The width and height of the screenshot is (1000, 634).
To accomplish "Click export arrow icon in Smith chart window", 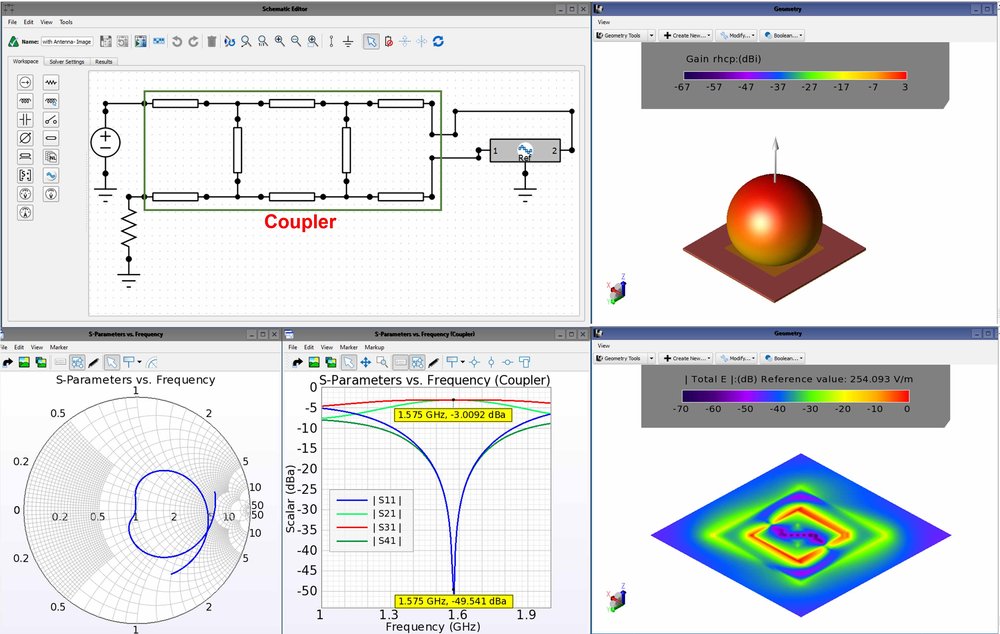I will pos(8,362).
